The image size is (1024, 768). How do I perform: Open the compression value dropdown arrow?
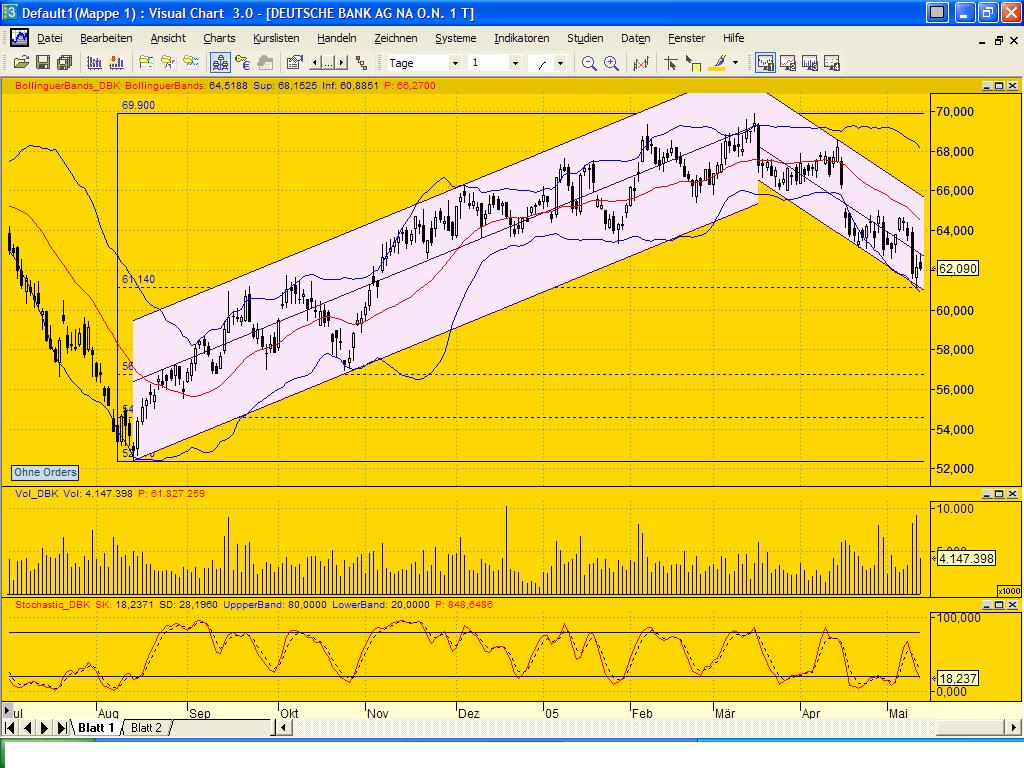point(515,63)
